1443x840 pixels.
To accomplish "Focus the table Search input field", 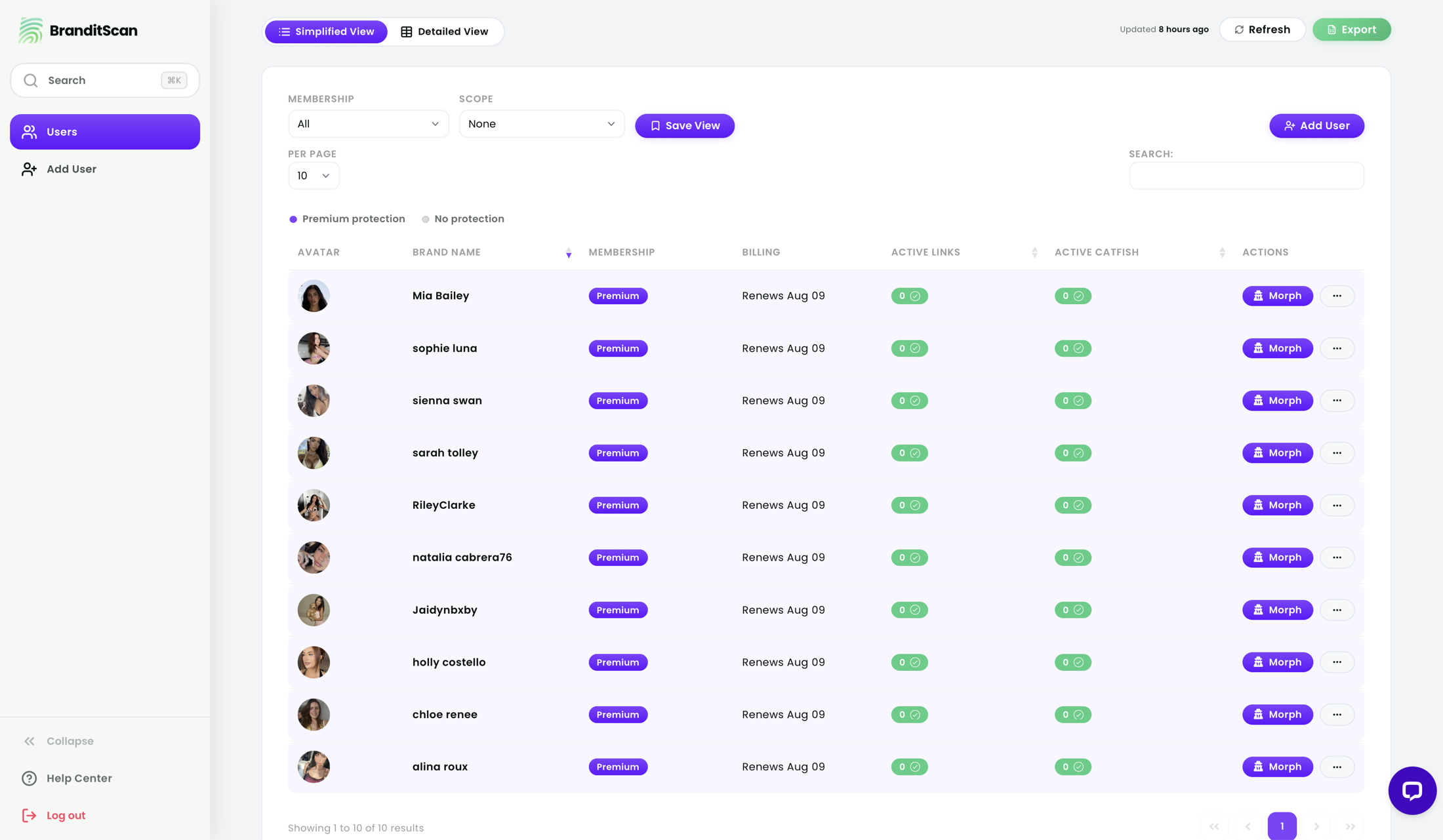I will pos(1246,176).
